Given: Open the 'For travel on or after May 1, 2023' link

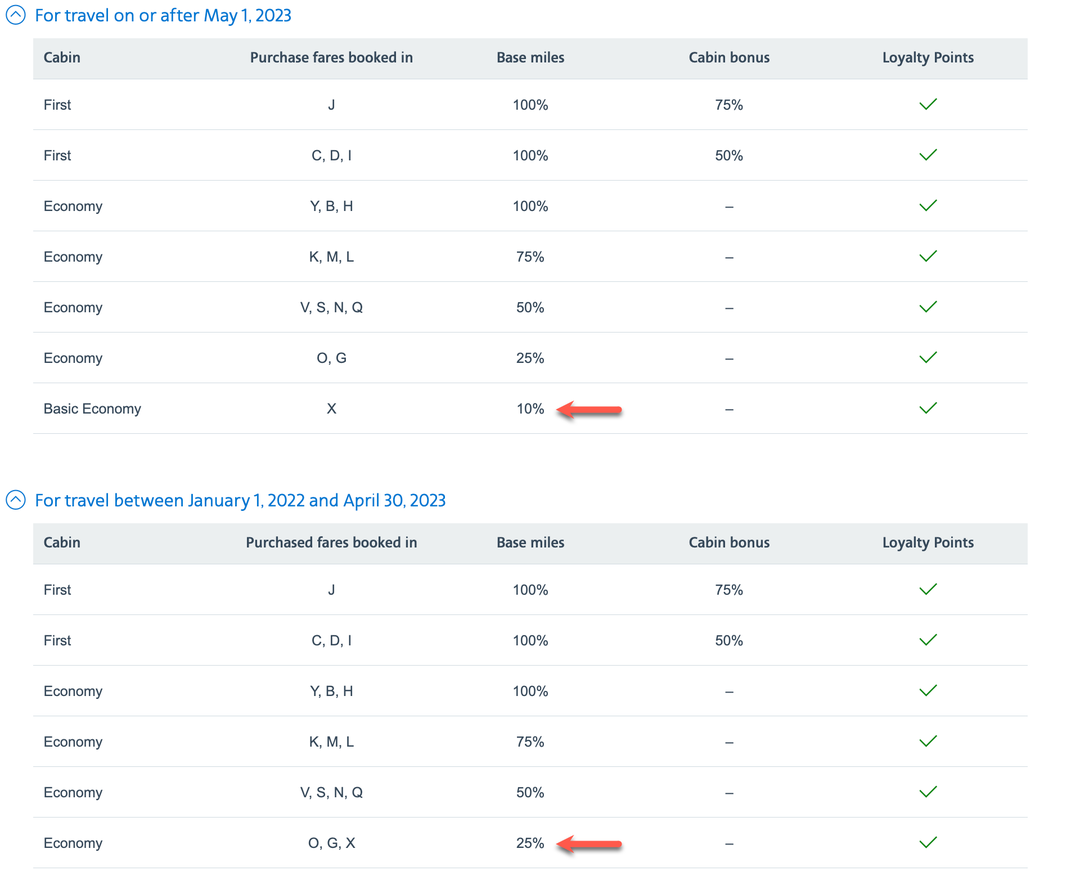Looking at the screenshot, I should (x=163, y=15).
